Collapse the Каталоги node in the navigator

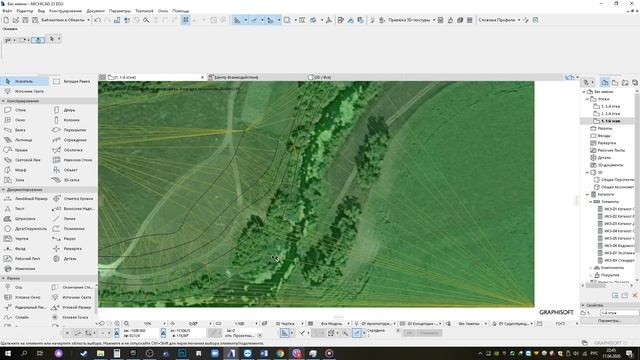(x=587, y=194)
